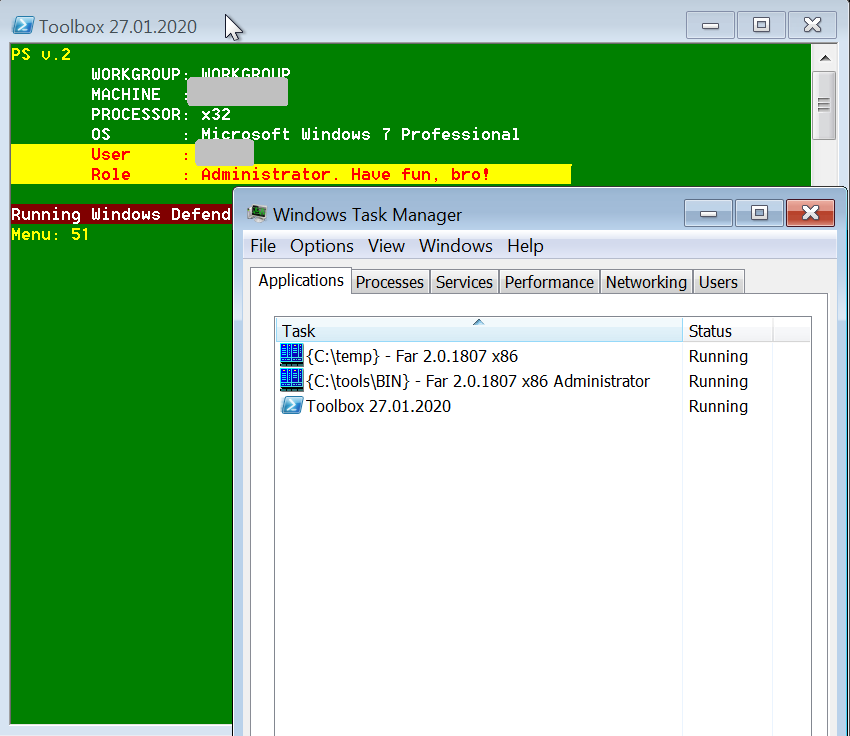Maximize the Windows Task Manager window
The width and height of the screenshot is (850, 736).
[x=759, y=213]
